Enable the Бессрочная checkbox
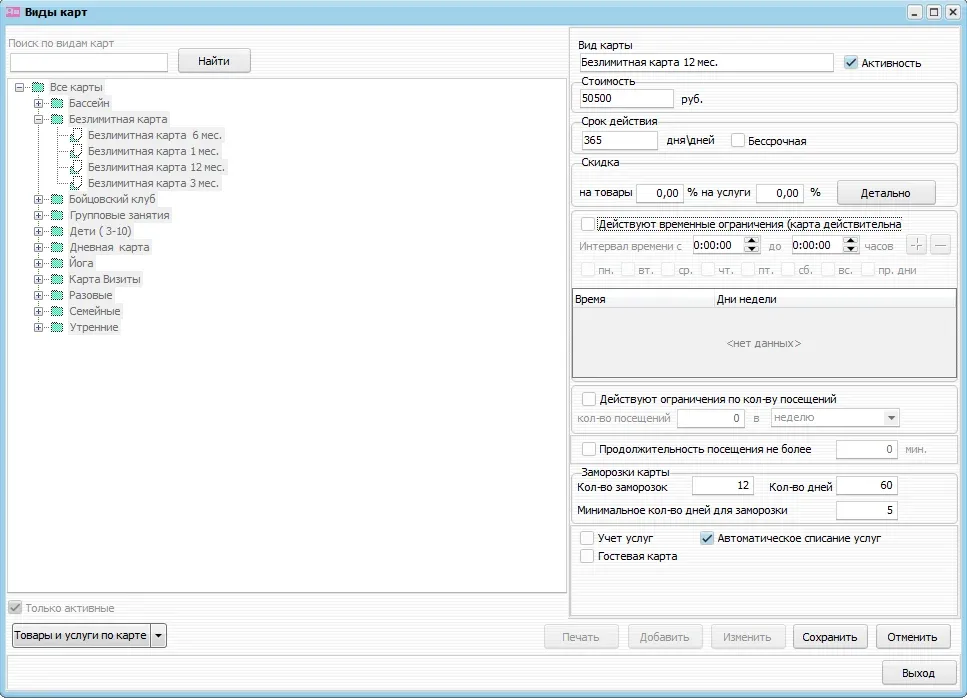Viewport: 967px width, 698px height. pos(738,141)
